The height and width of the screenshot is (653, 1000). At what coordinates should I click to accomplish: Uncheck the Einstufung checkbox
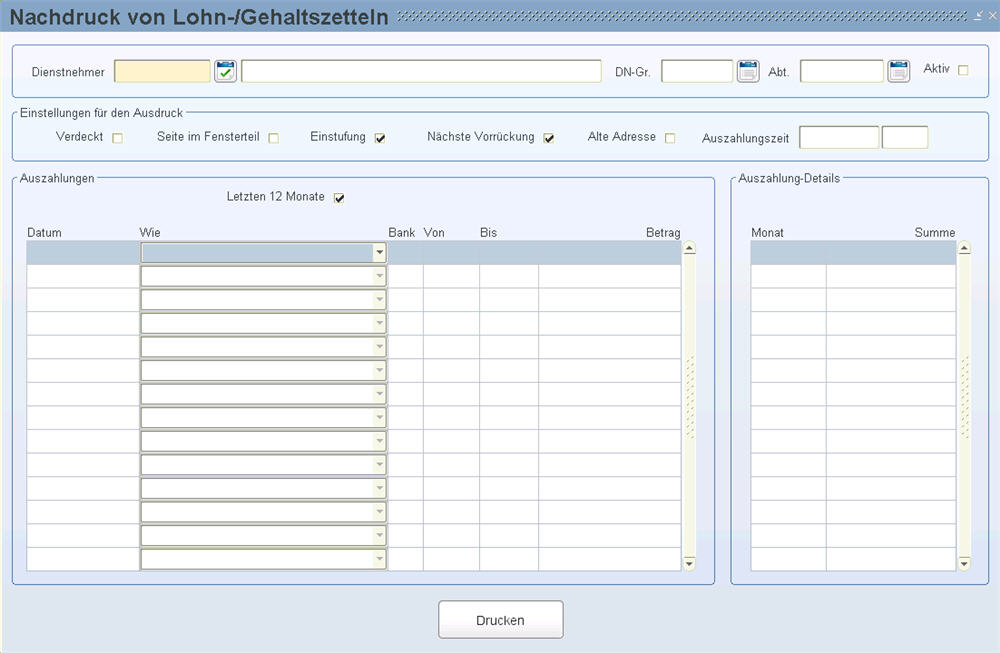pyautogui.click(x=380, y=138)
